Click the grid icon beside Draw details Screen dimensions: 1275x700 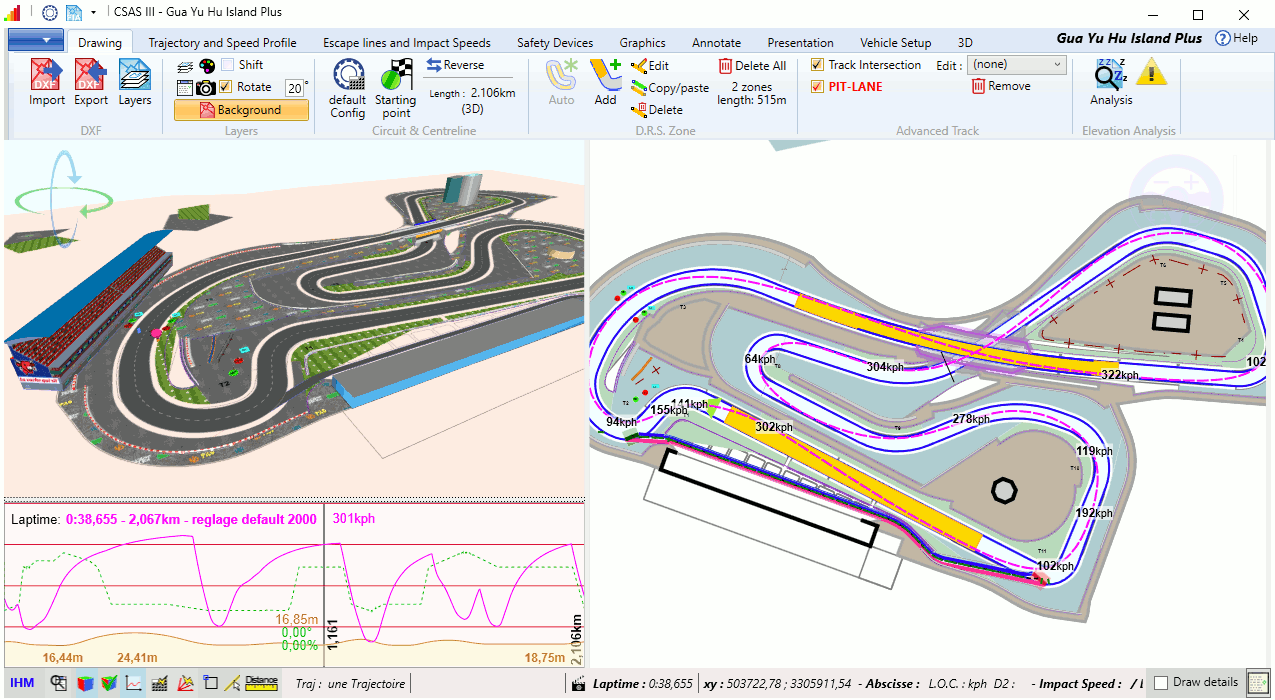1258,683
